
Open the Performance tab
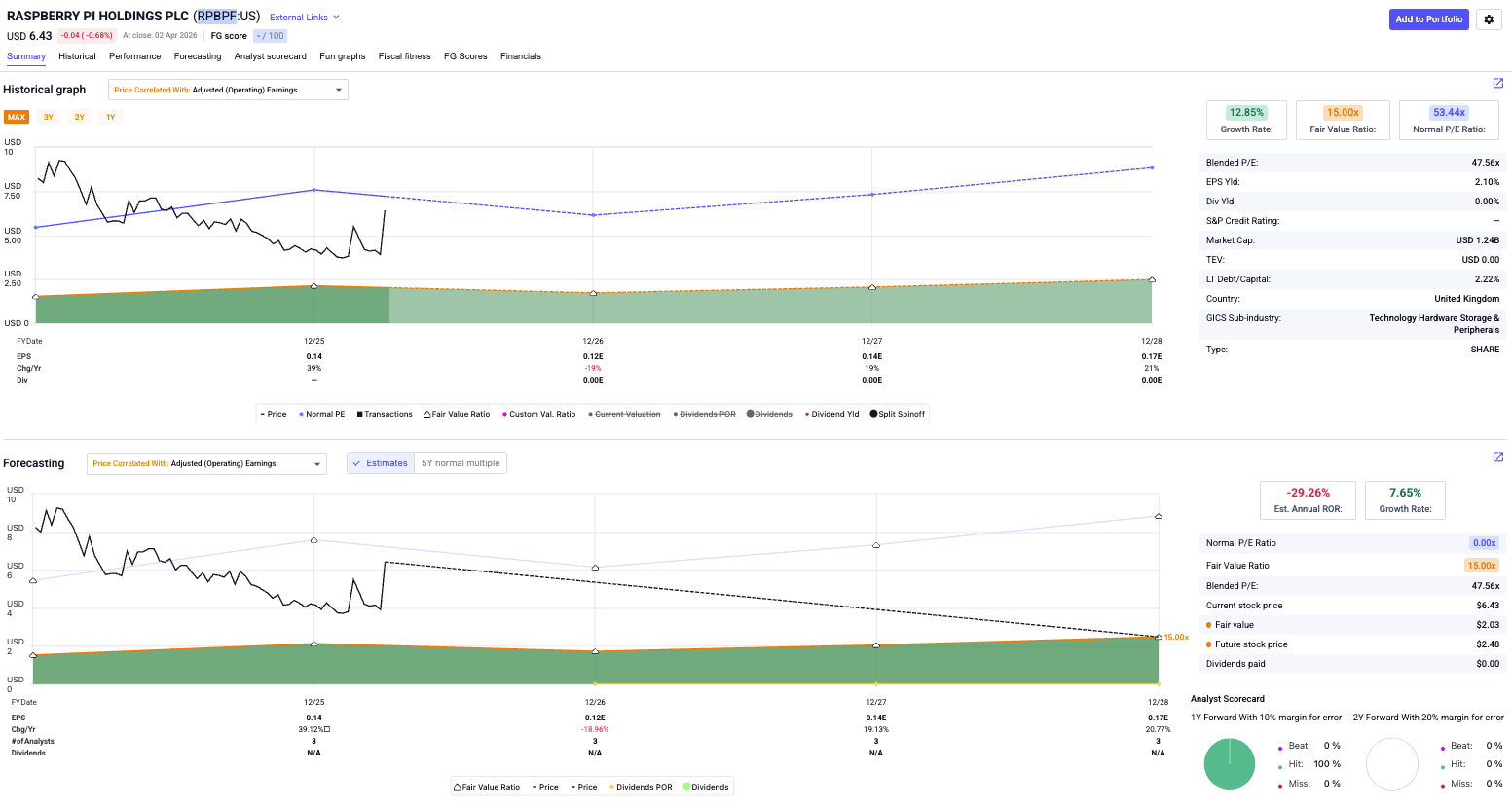[x=135, y=56]
